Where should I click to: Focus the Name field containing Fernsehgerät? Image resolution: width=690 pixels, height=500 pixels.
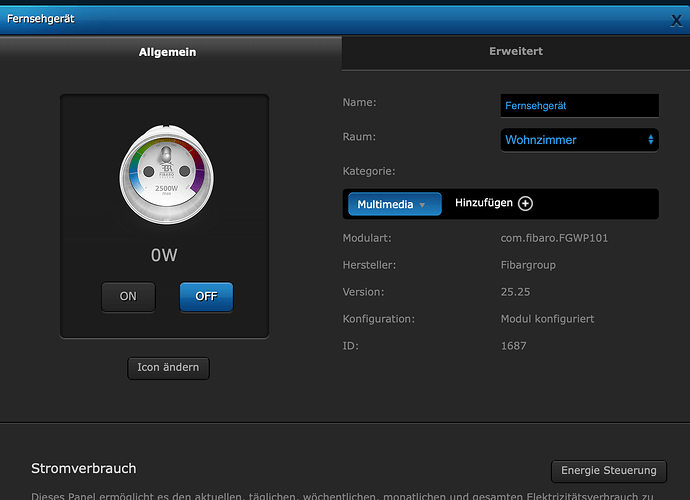579,105
